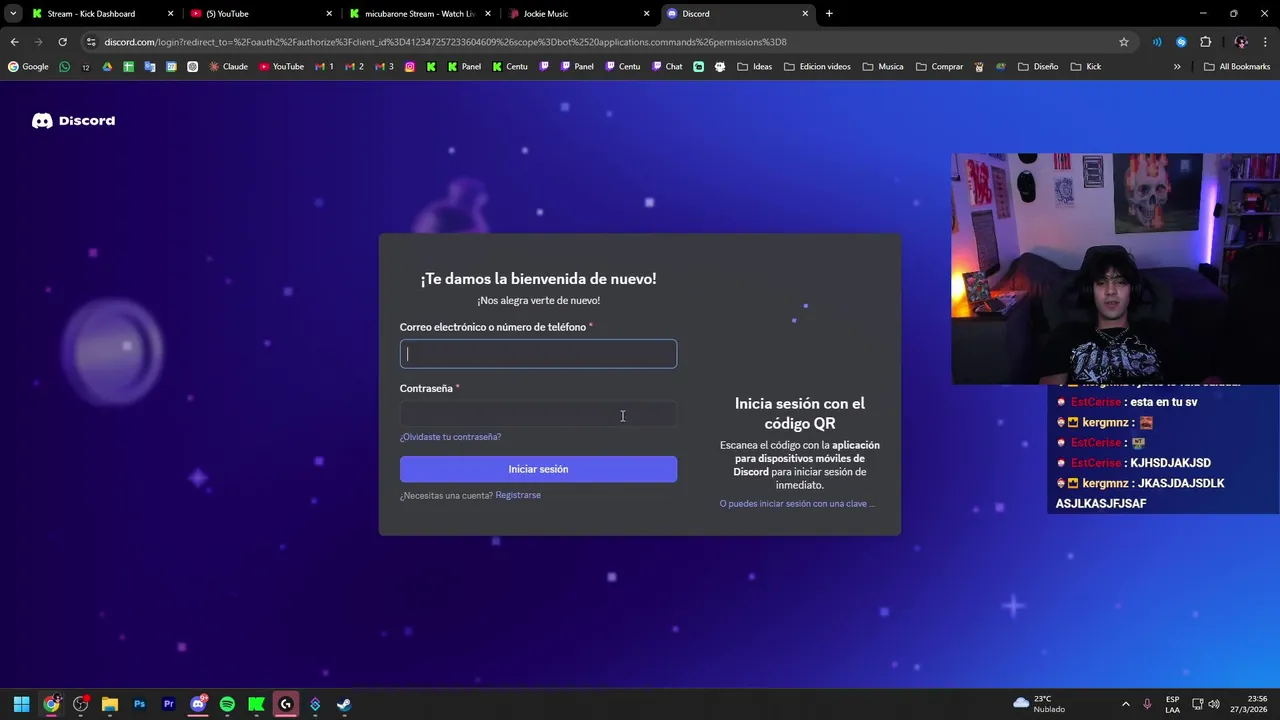Open the Chrome three-dot menu
Viewport: 1280px width, 720px height.
[1265, 42]
